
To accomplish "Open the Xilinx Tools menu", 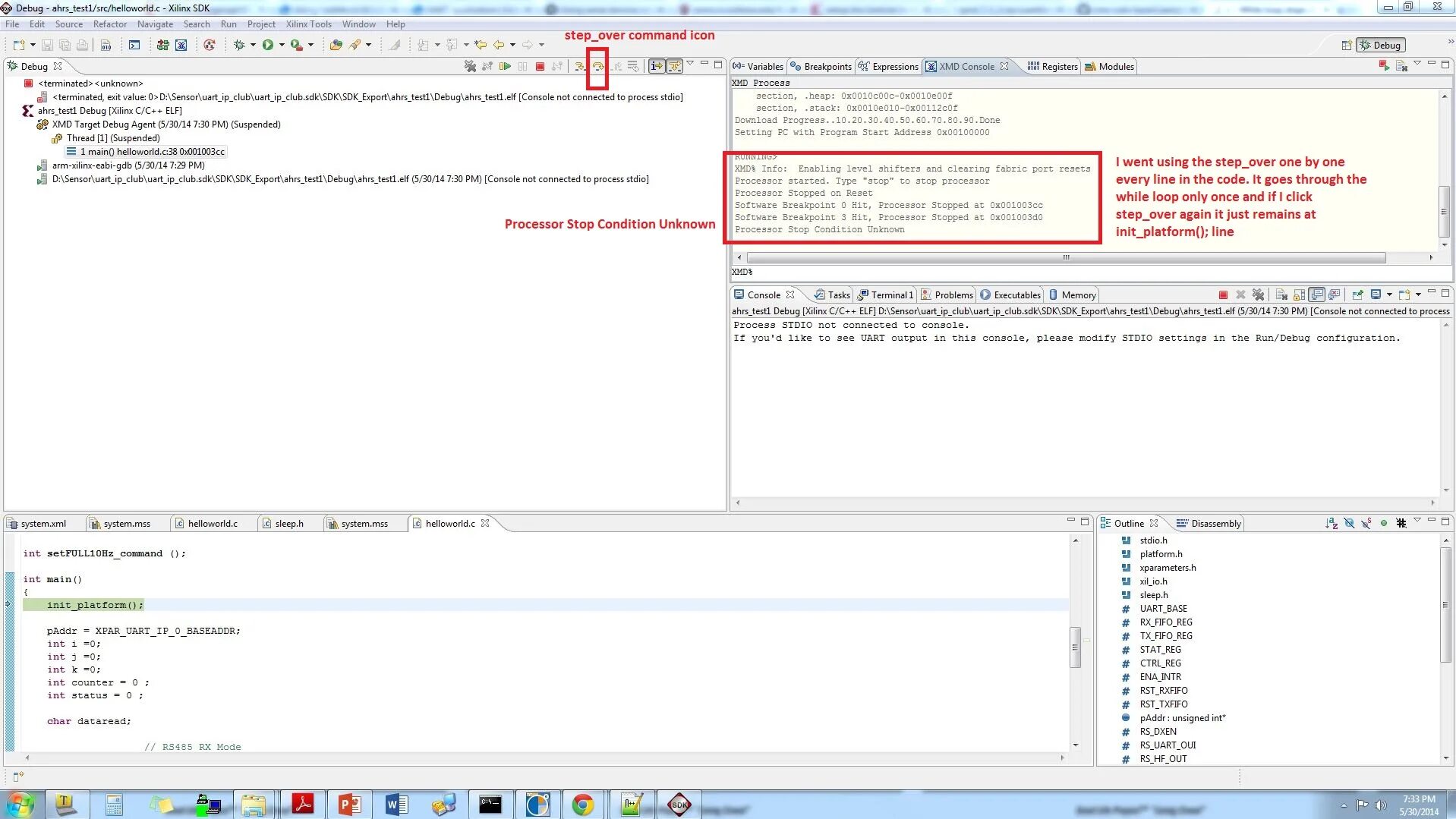I will coord(308,24).
